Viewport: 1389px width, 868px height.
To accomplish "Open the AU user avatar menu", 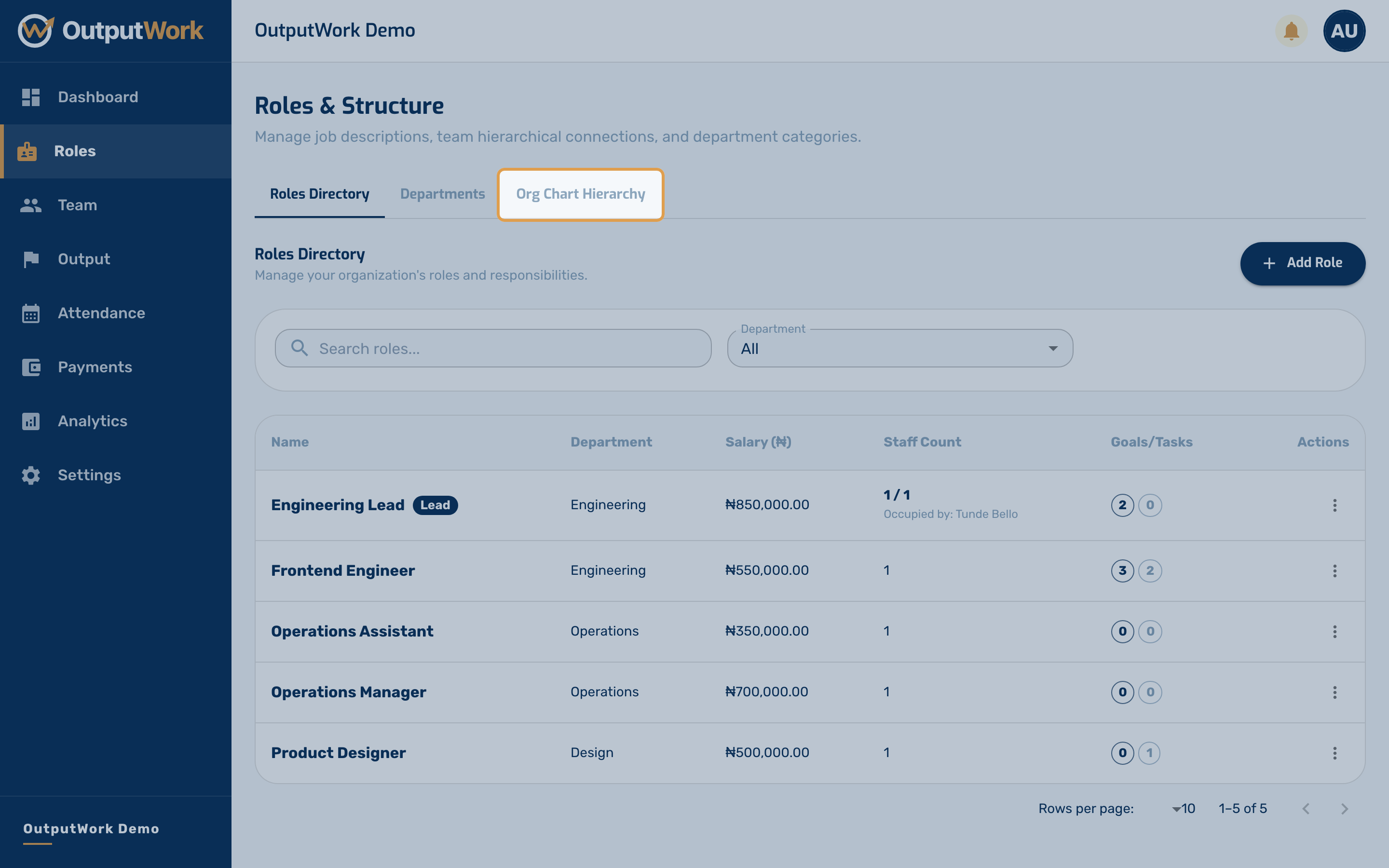I will [x=1344, y=30].
